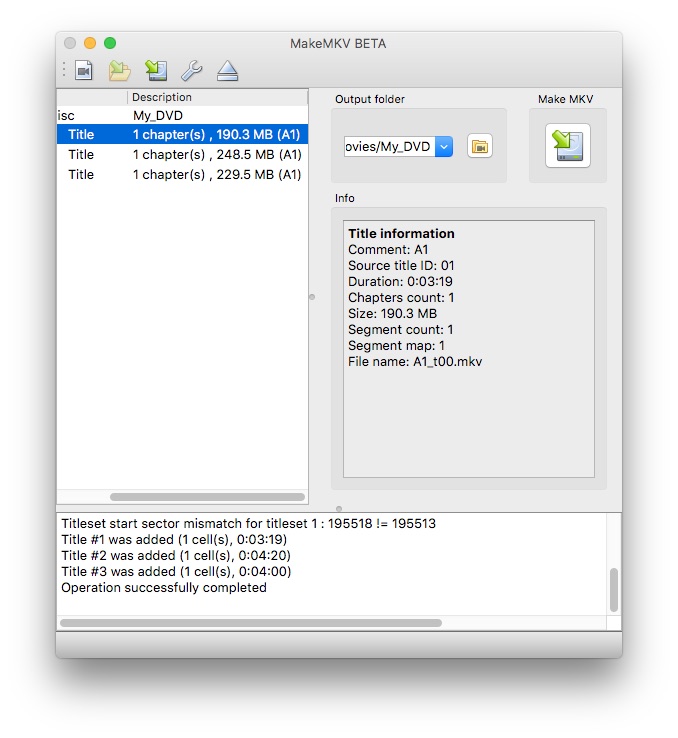Select title row with 190.3 MB
The height and width of the screenshot is (738, 678).
point(183,135)
